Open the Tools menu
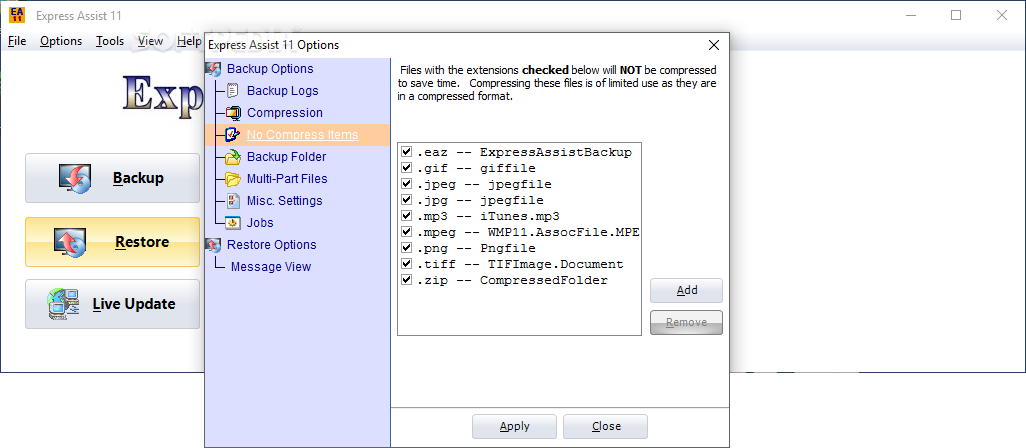The width and height of the screenshot is (1026, 448). pyautogui.click(x=110, y=41)
